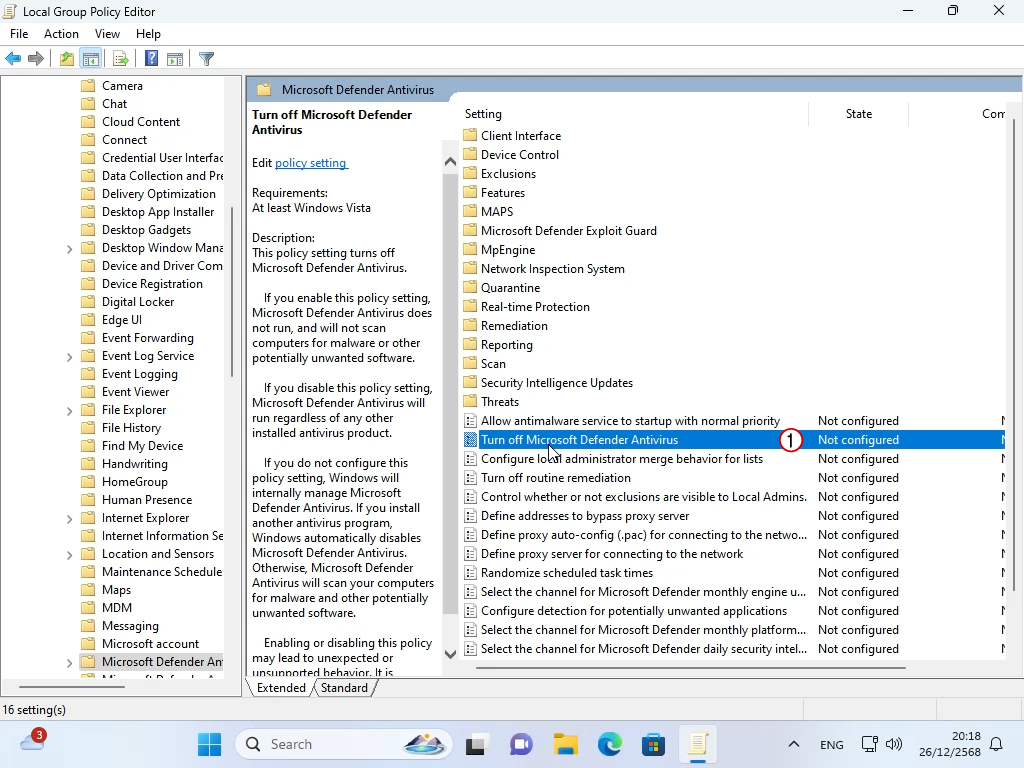1024x768 pixels.
Task: Open the View menu
Action: 107,34
